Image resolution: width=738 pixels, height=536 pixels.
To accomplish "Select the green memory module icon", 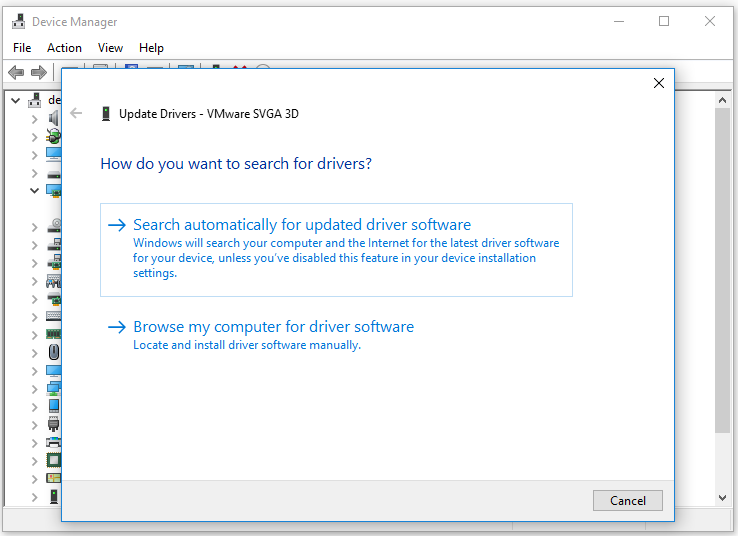I will pos(53,334).
